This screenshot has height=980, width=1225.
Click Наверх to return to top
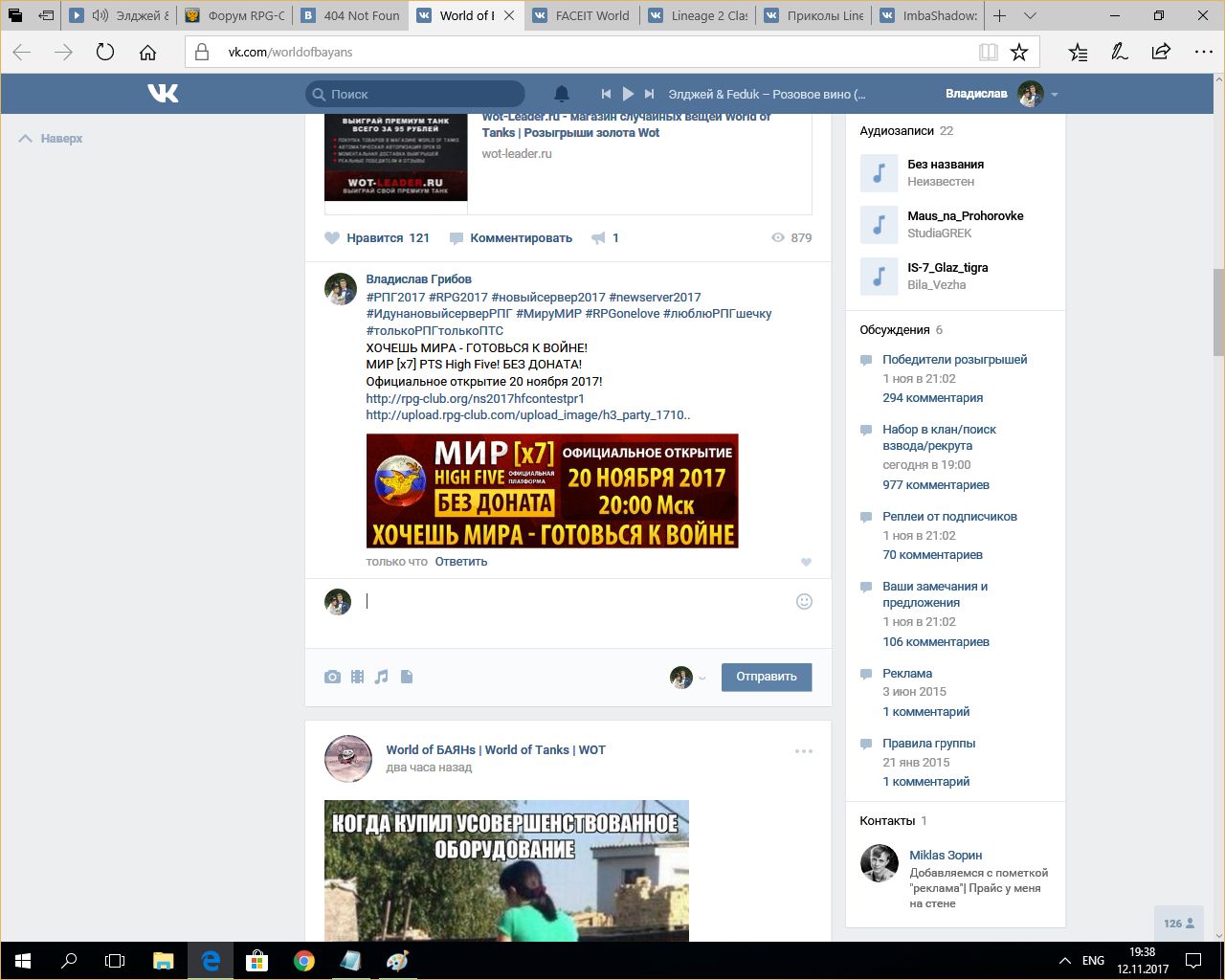coord(51,139)
